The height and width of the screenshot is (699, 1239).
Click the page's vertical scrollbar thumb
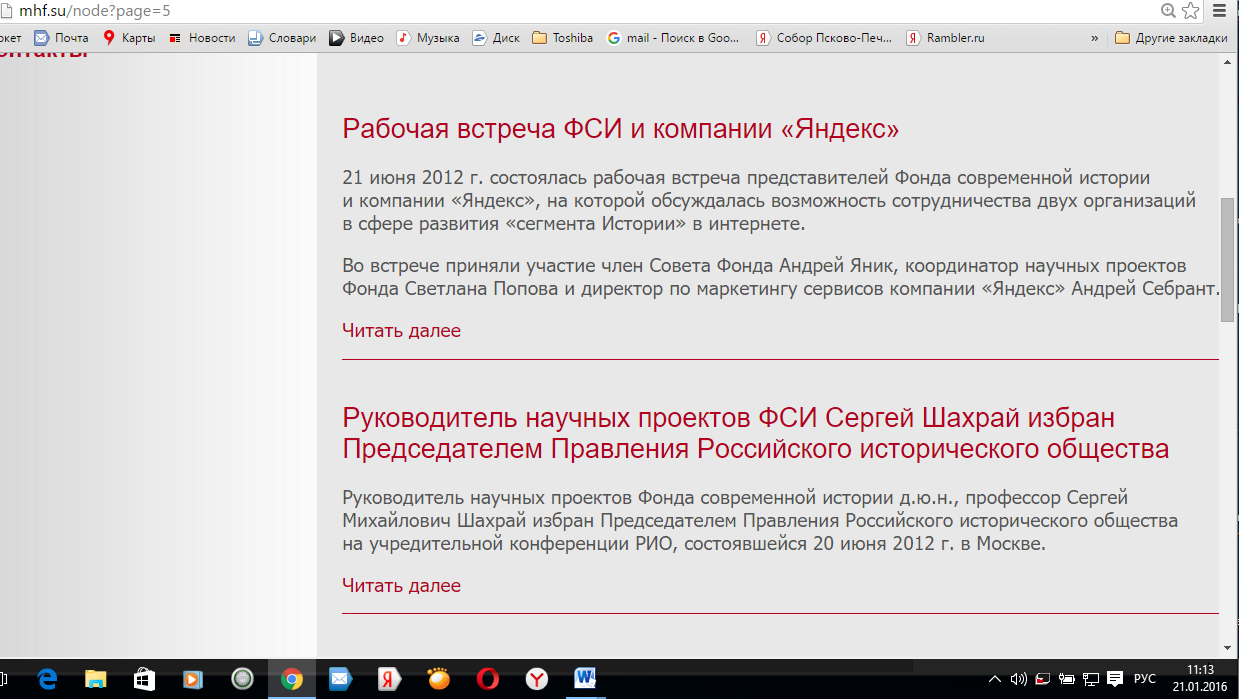pos(1227,259)
